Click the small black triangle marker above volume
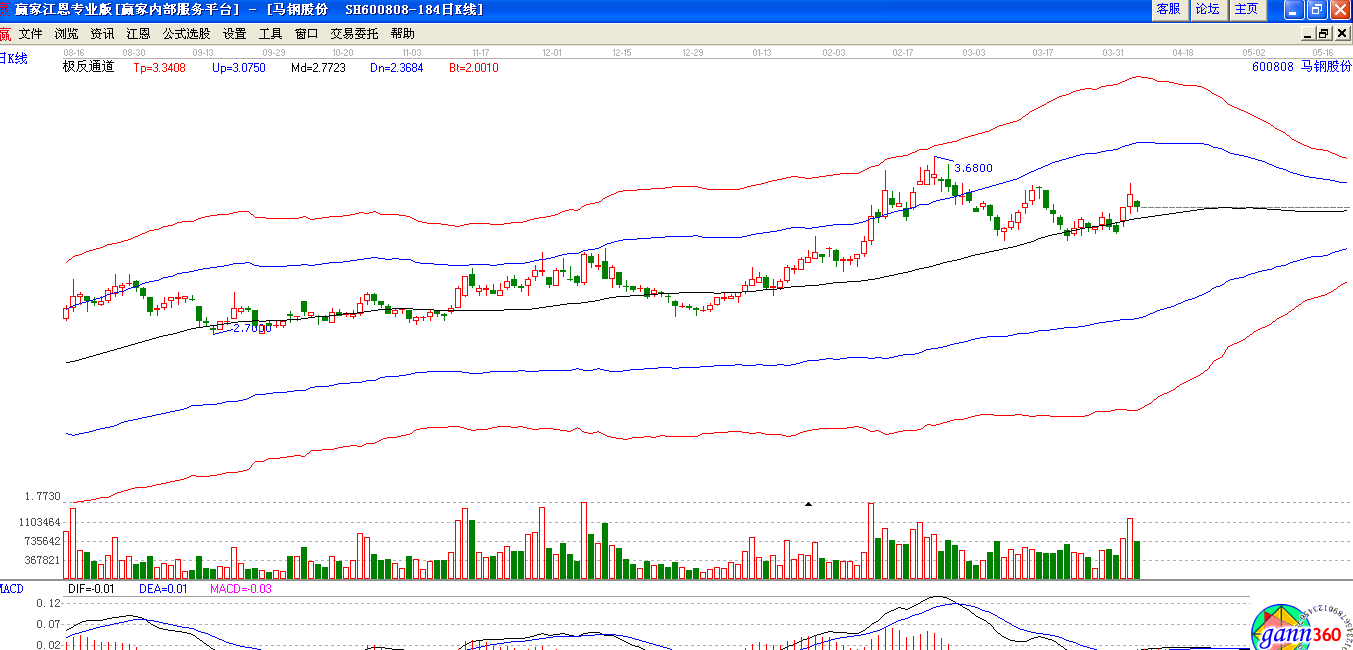The height and width of the screenshot is (650, 1353). pos(808,504)
